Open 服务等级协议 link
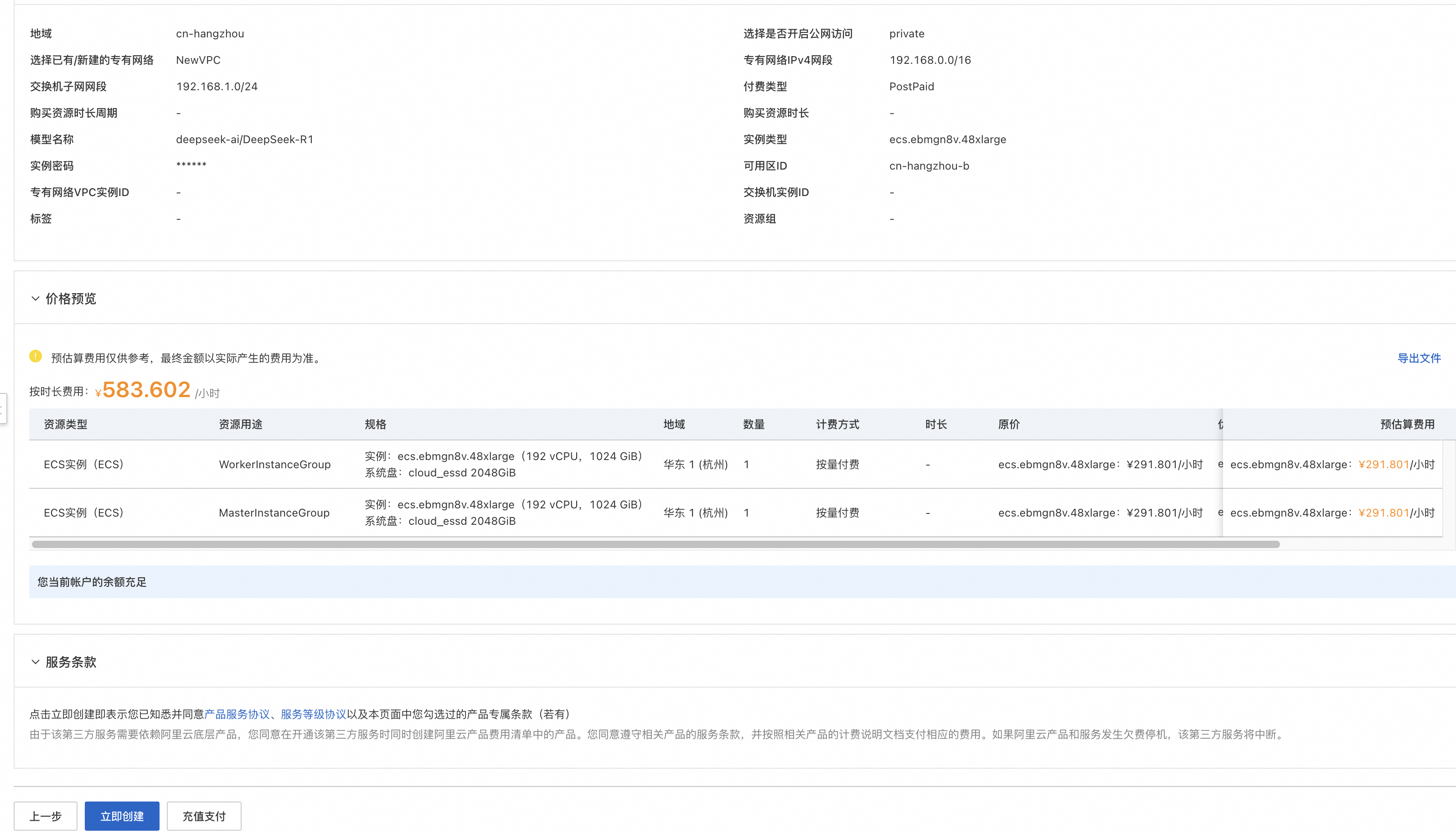The height and width of the screenshot is (838, 1456). (314, 714)
